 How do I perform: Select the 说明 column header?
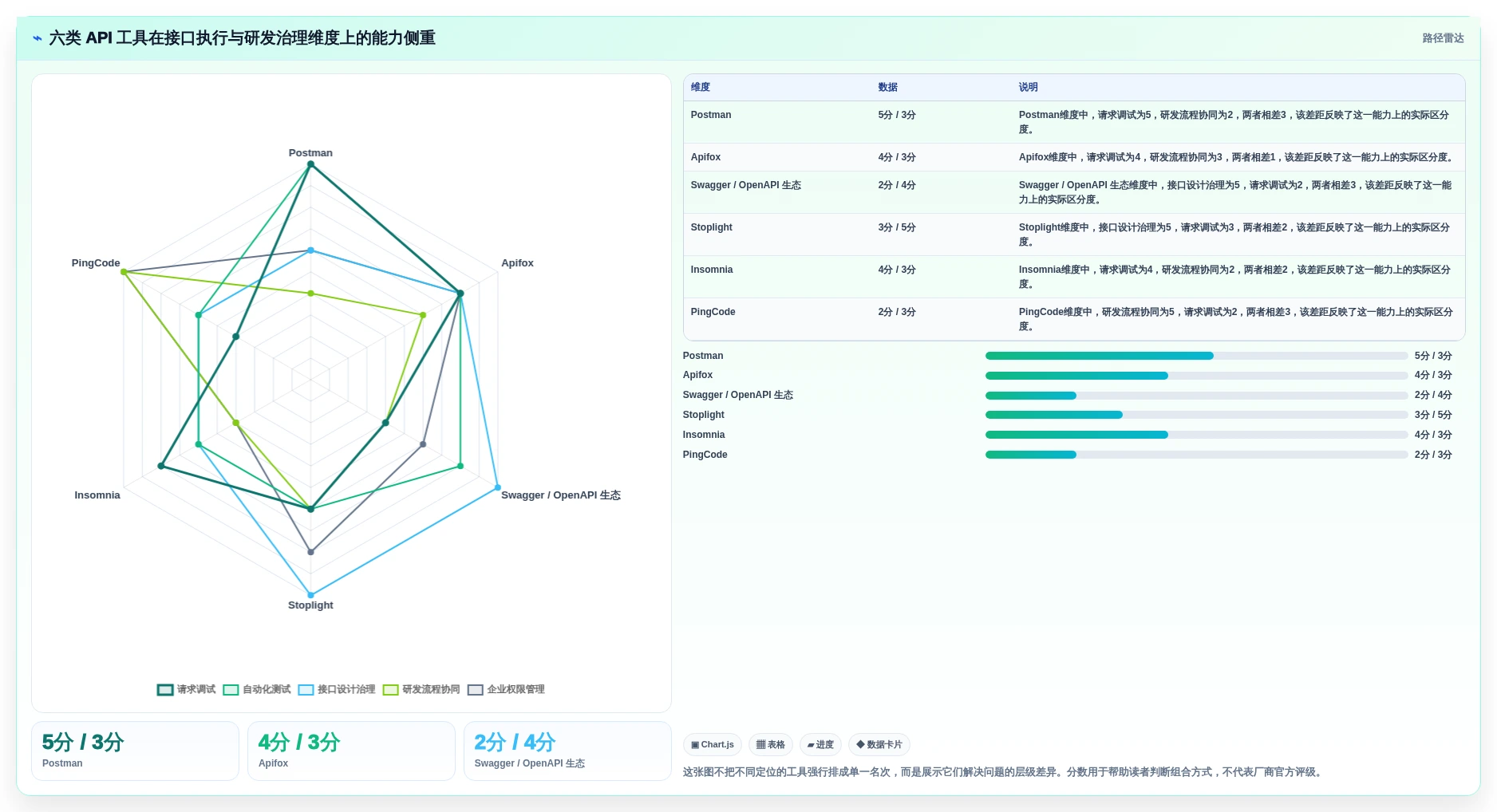(x=1029, y=87)
